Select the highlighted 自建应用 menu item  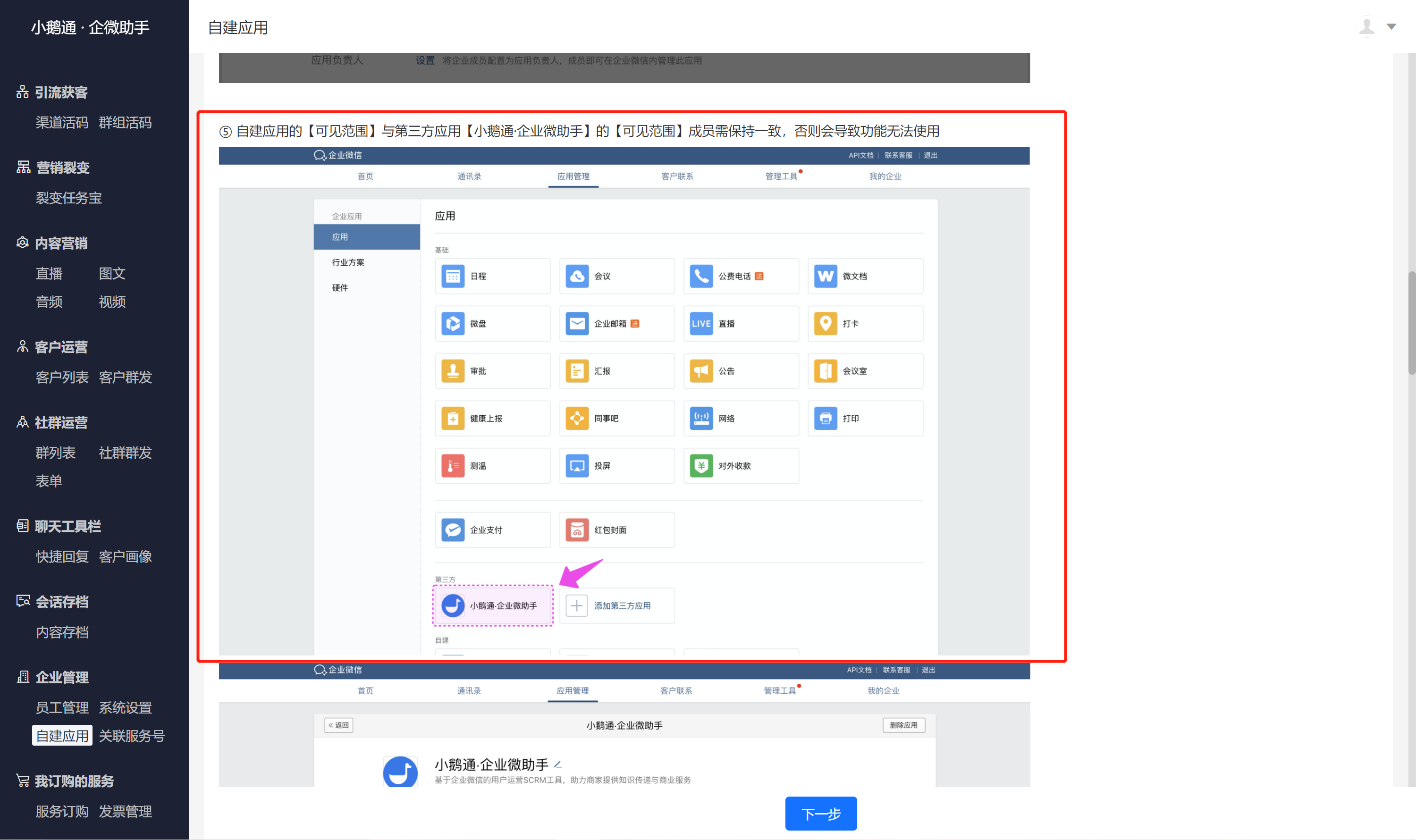[62, 736]
